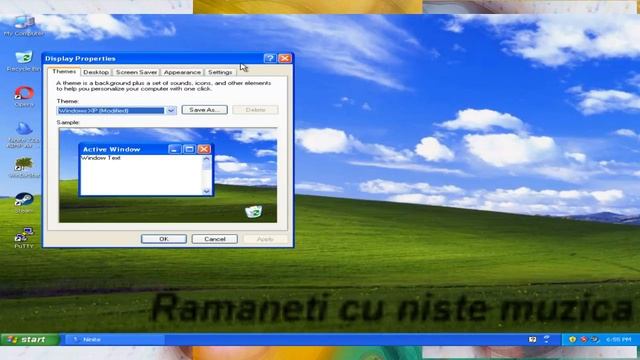Click the language bar keyboard icon

532,339
